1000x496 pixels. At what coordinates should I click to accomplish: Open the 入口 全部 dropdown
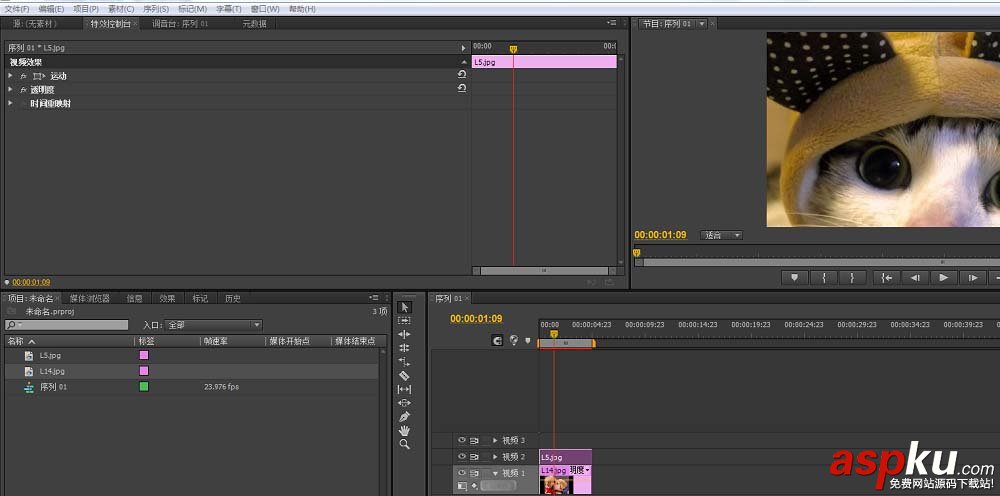tap(213, 325)
